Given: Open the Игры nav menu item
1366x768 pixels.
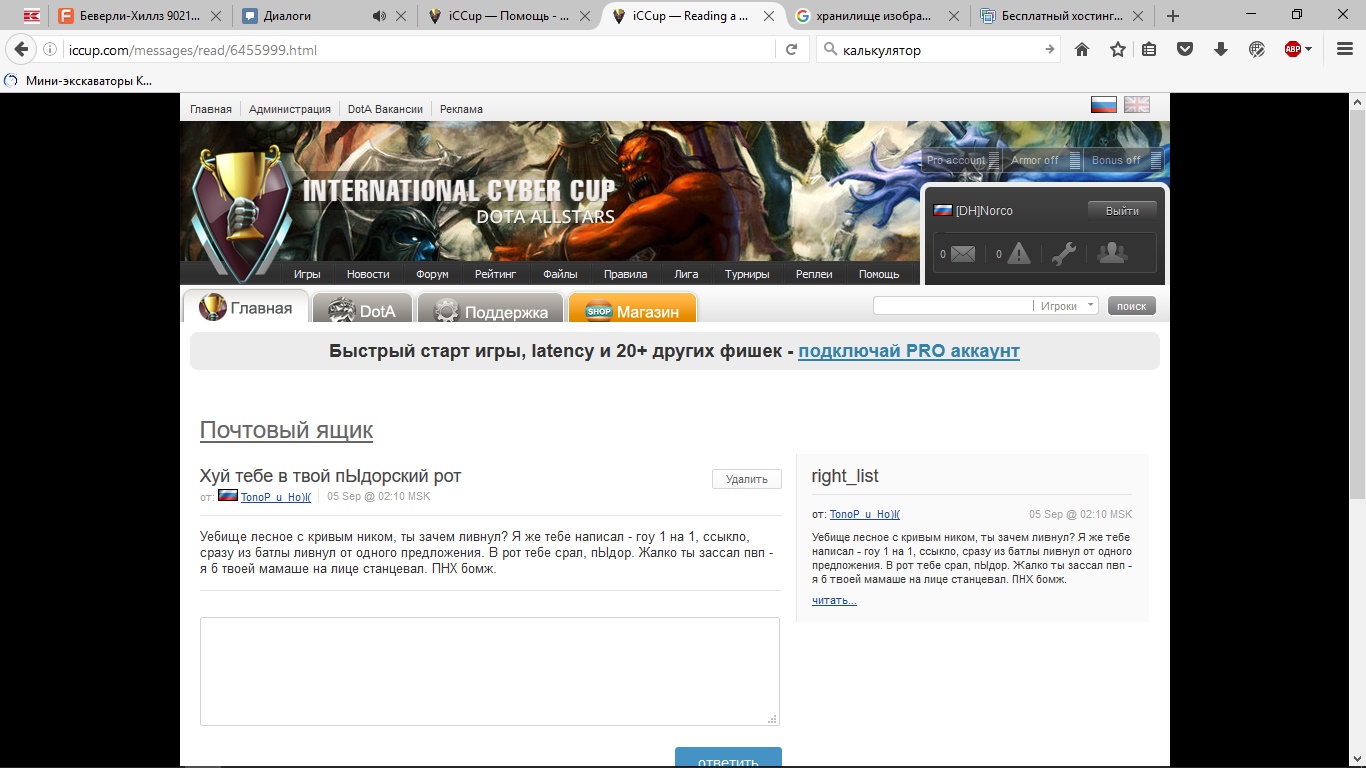Looking at the screenshot, I should coord(307,274).
